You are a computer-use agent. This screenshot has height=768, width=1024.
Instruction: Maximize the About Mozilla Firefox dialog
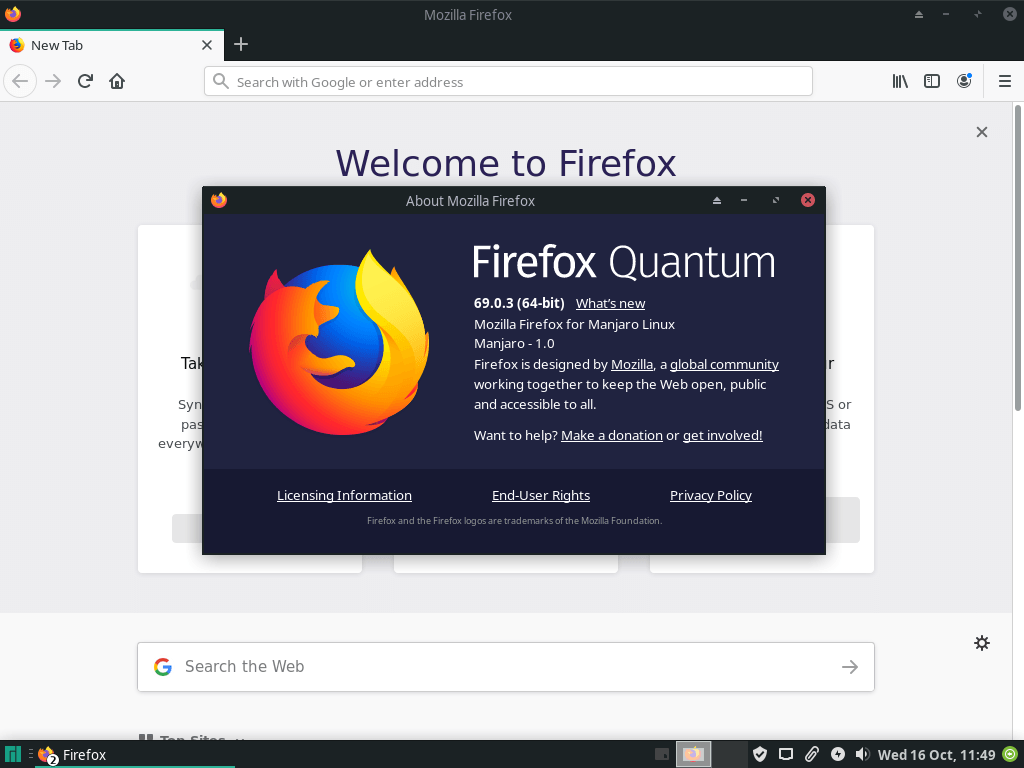776,200
